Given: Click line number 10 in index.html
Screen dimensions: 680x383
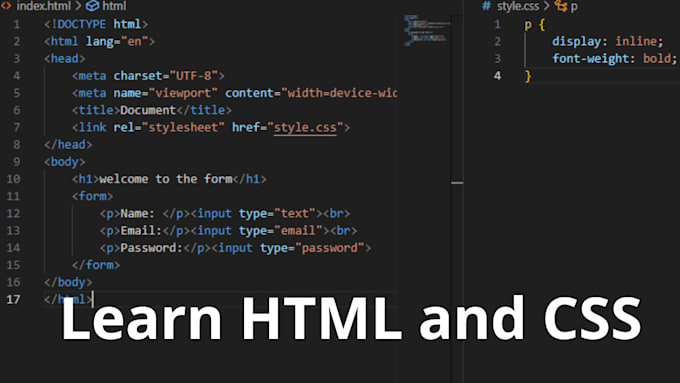Looking at the screenshot, I should tap(13, 179).
